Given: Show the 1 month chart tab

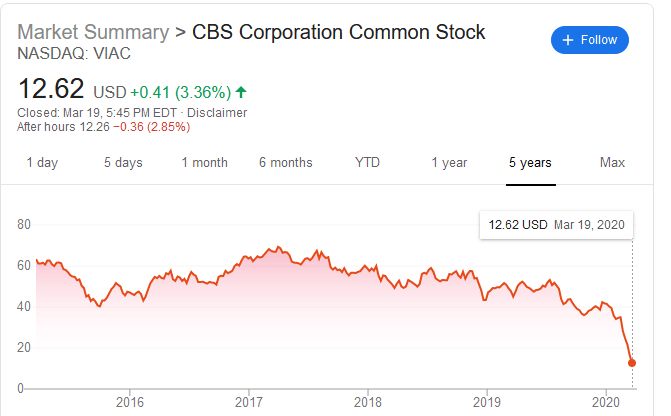Looking at the screenshot, I should click(205, 162).
